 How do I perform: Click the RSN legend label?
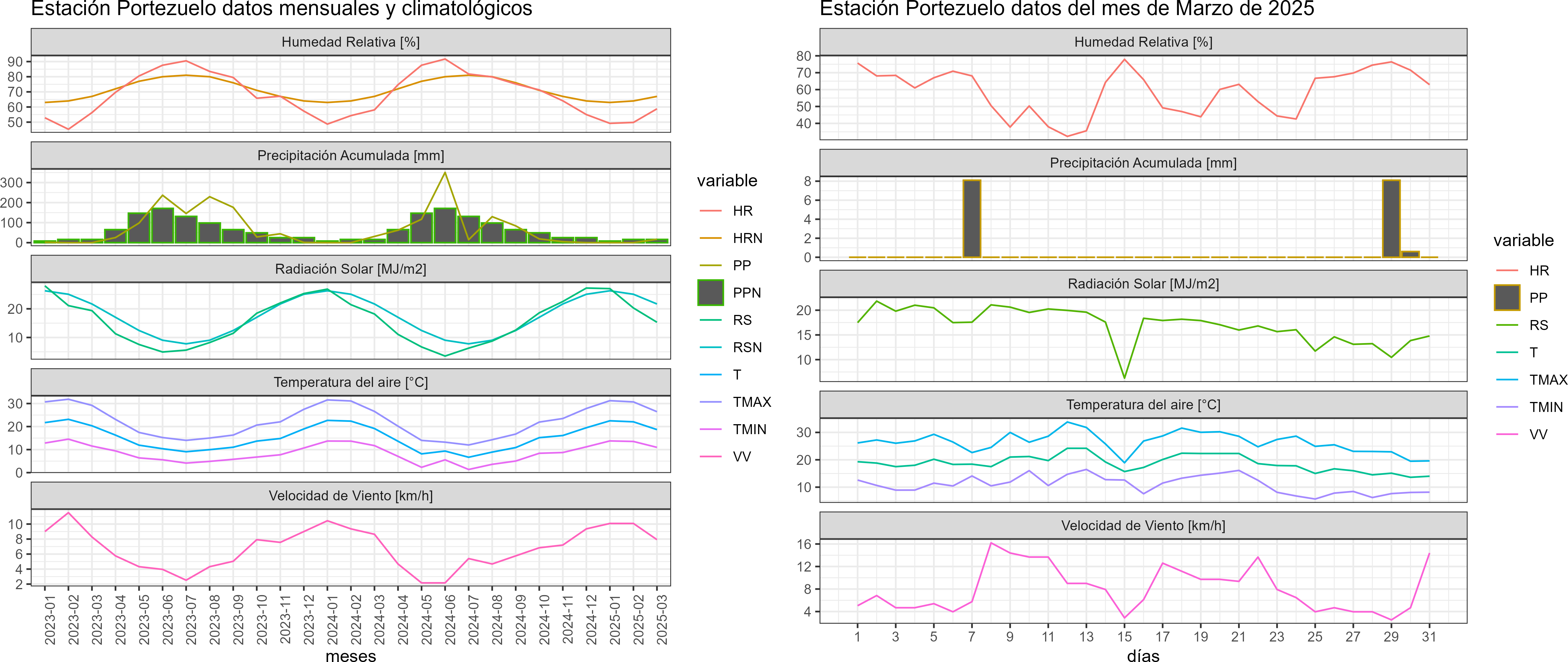748,347
